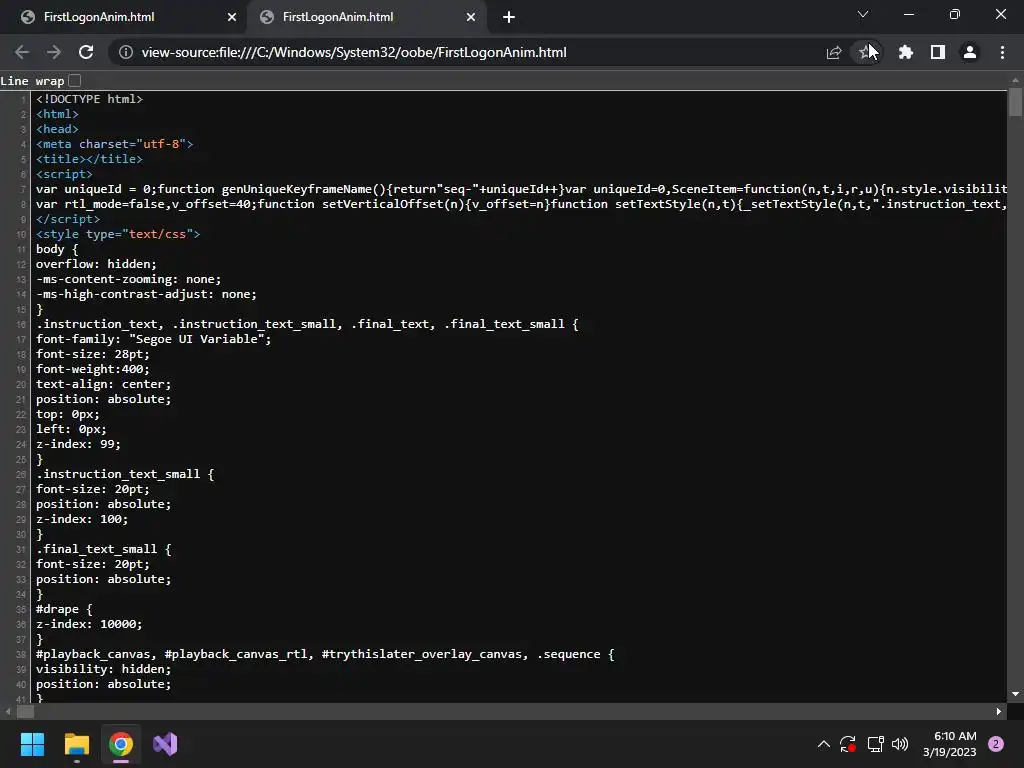The width and height of the screenshot is (1024, 768).
Task: Click the Chrome taskbar icon
Action: coord(121,744)
